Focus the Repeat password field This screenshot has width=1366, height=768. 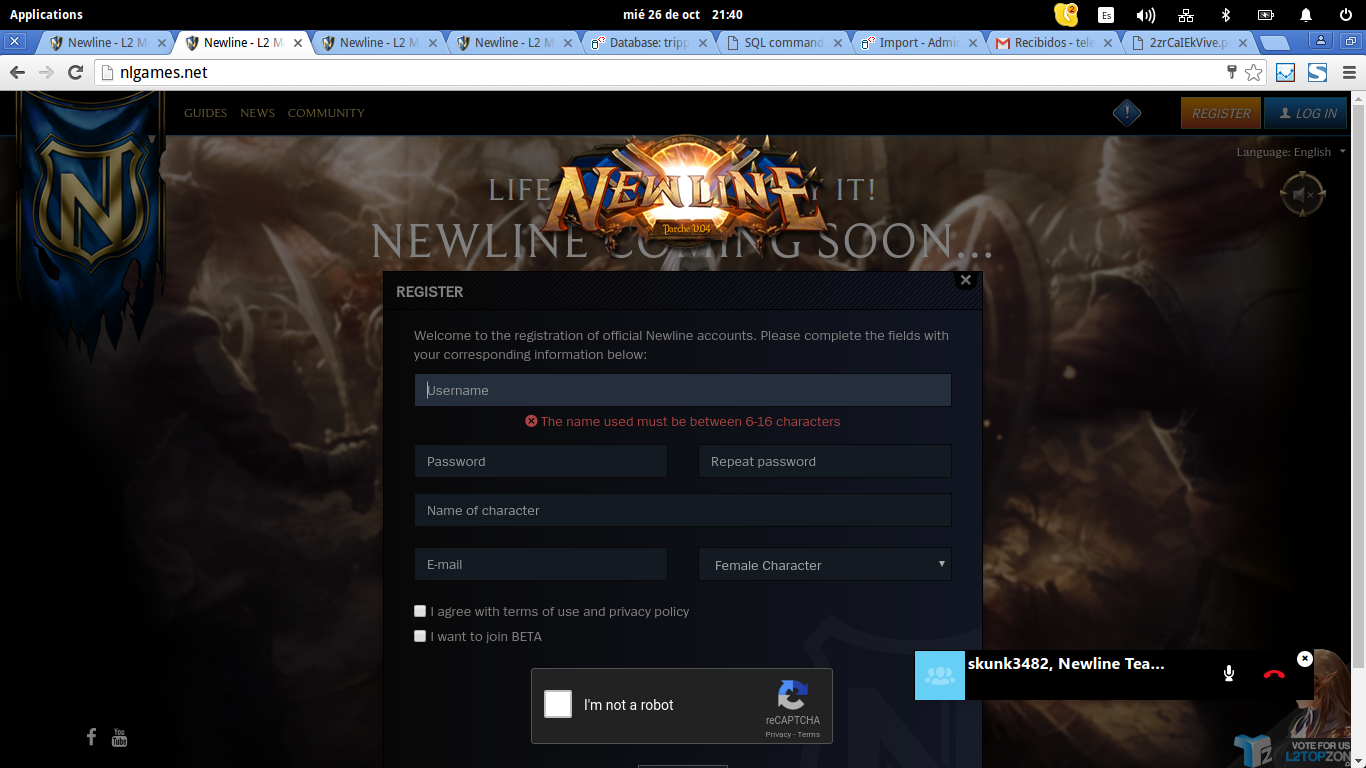click(x=825, y=461)
